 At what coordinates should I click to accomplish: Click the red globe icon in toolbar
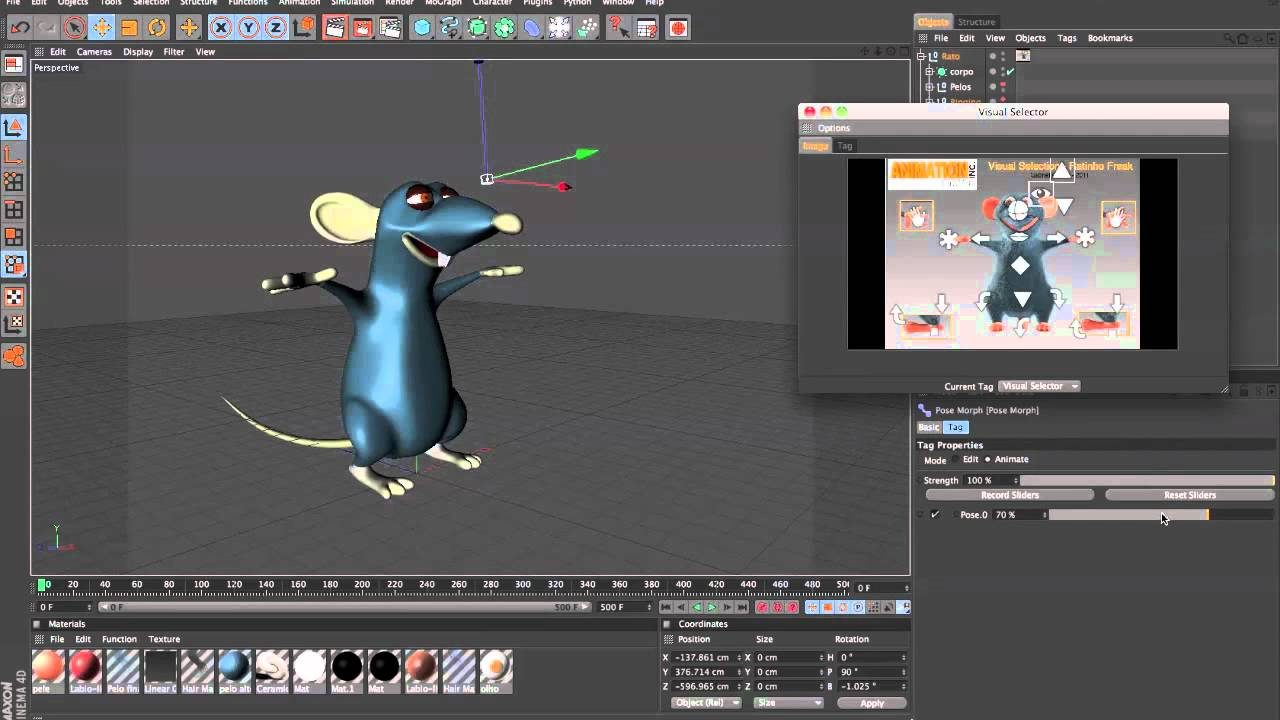[678, 28]
